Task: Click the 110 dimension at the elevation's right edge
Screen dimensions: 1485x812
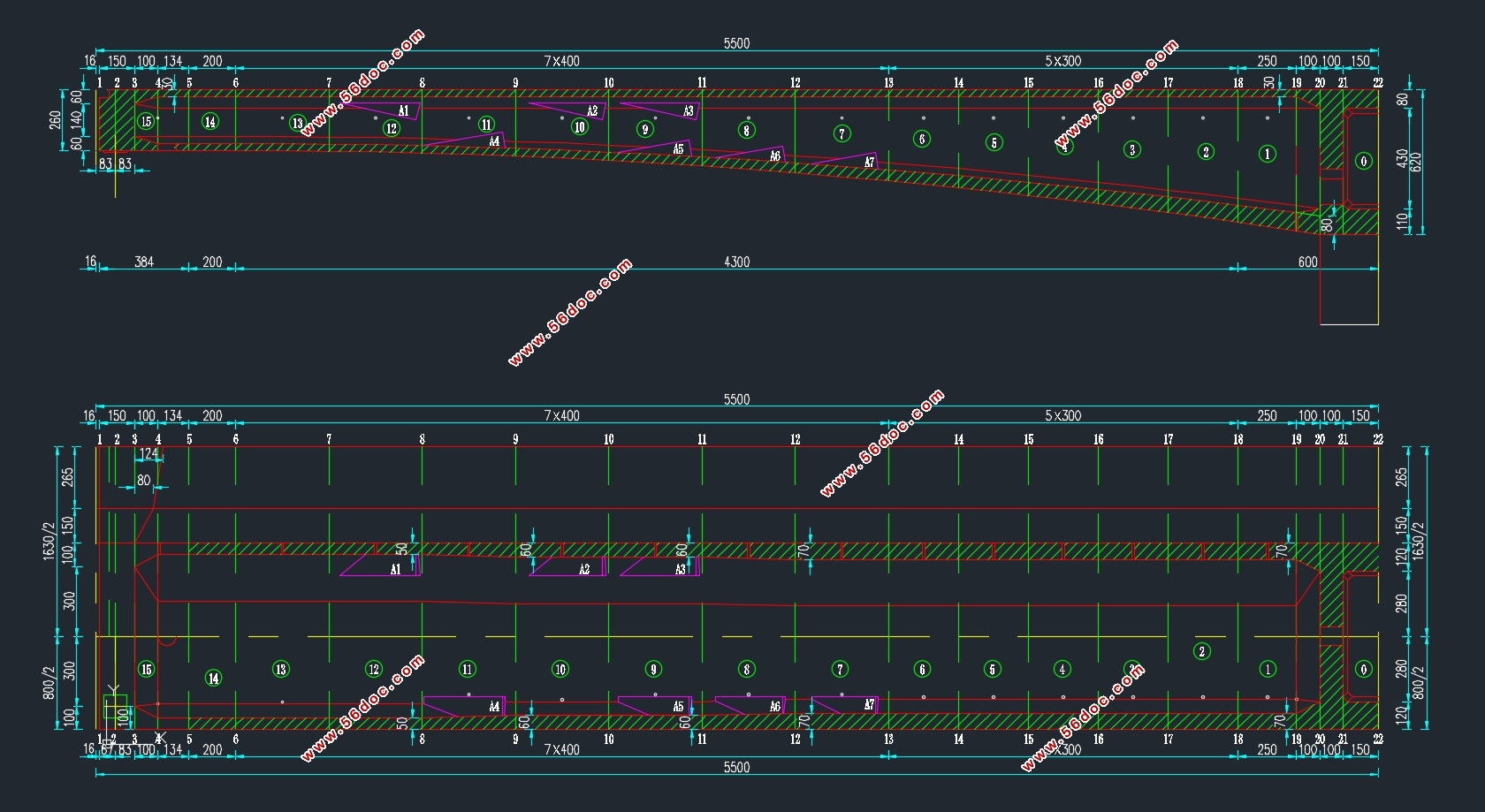Action: point(1401,221)
